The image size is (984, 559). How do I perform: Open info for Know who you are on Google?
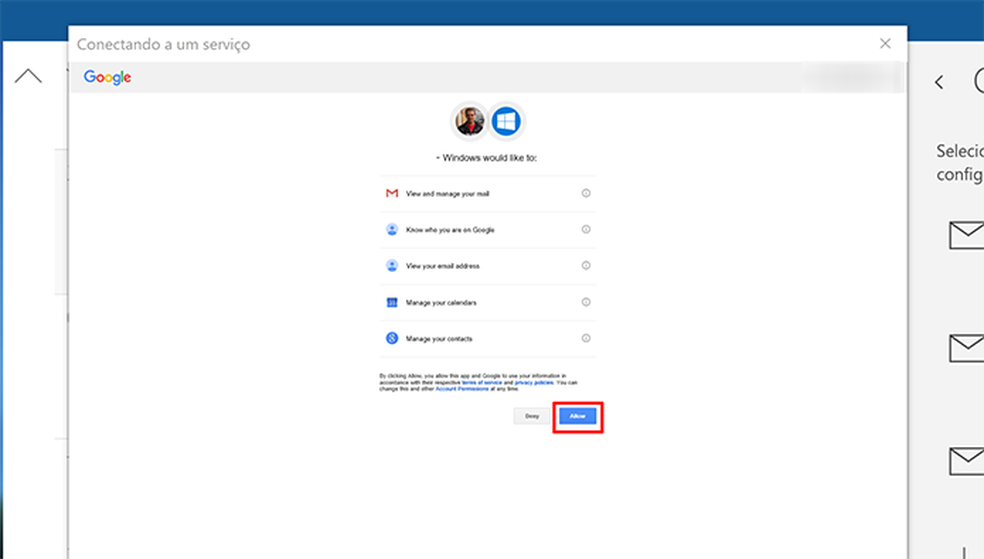pyautogui.click(x=586, y=230)
